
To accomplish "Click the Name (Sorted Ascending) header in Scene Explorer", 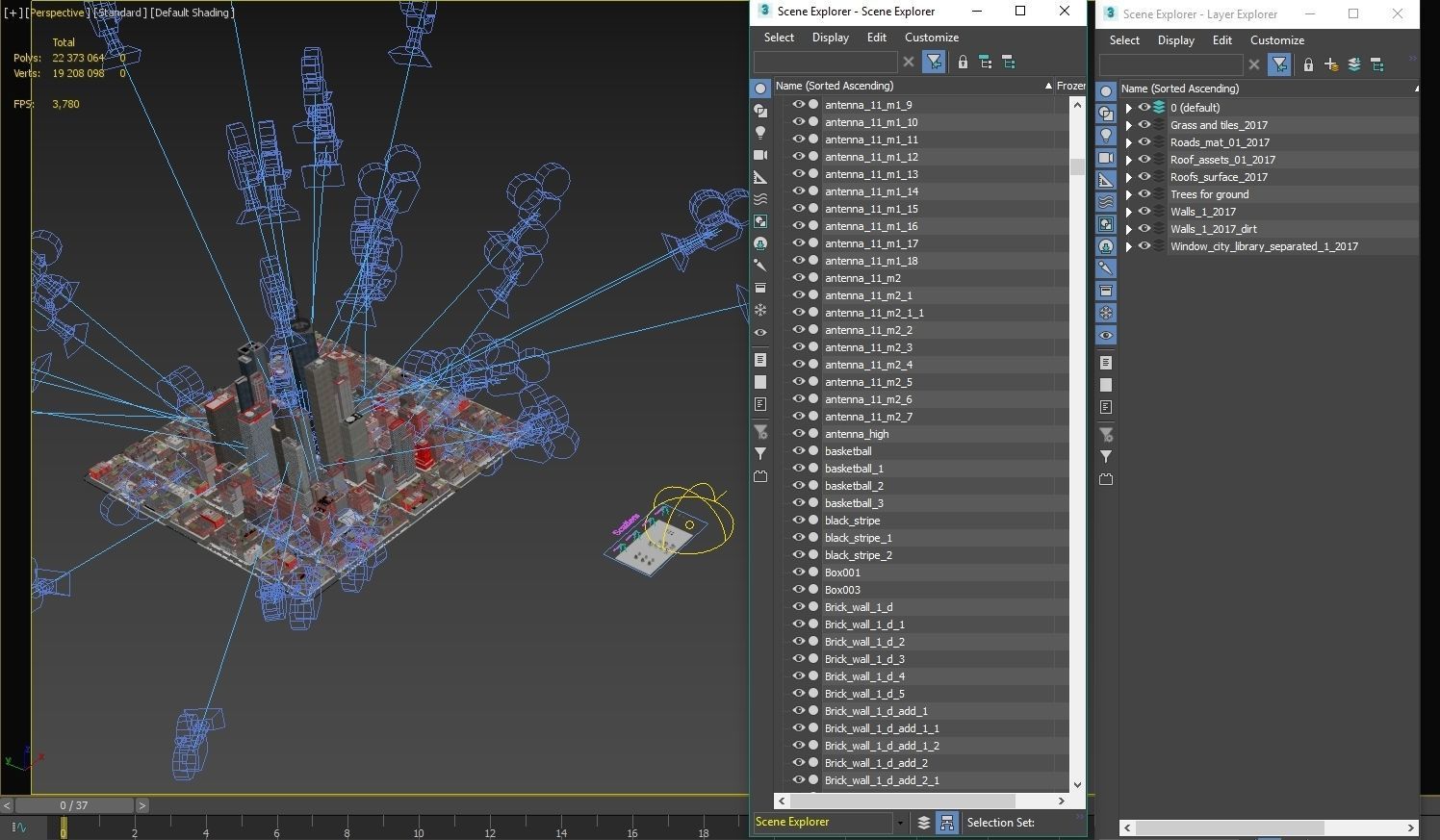I will coord(835,86).
